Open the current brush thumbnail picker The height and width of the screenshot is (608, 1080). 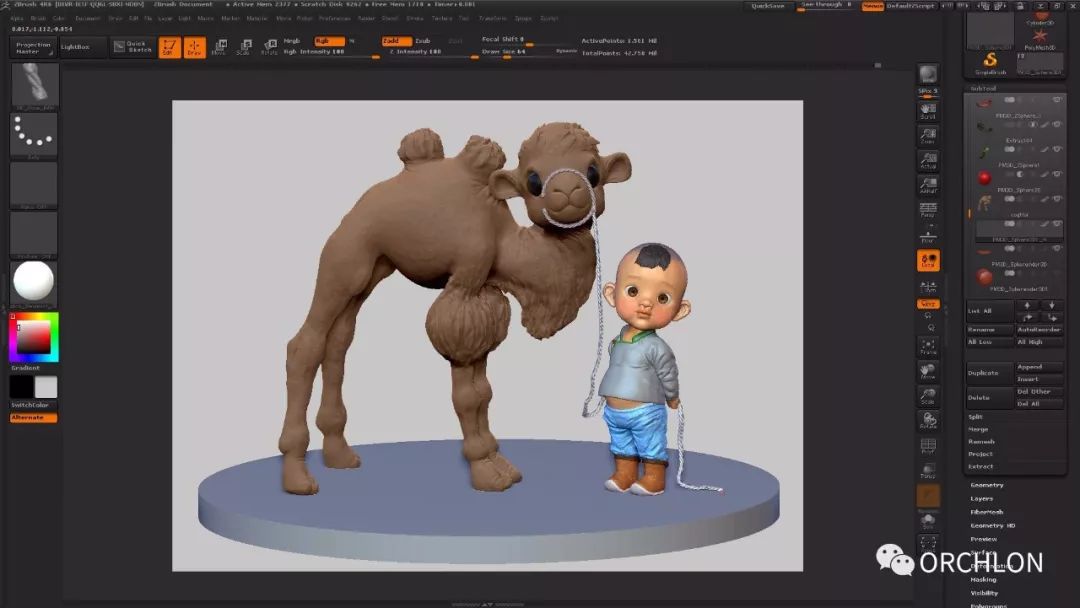point(34,86)
